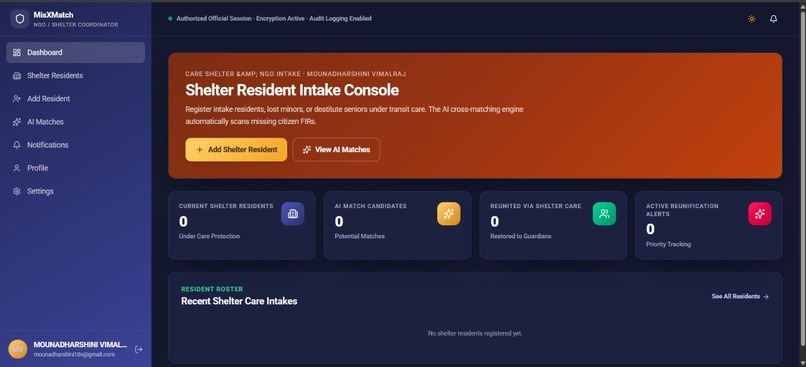Click the green people icon on Reunited card

(604, 214)
